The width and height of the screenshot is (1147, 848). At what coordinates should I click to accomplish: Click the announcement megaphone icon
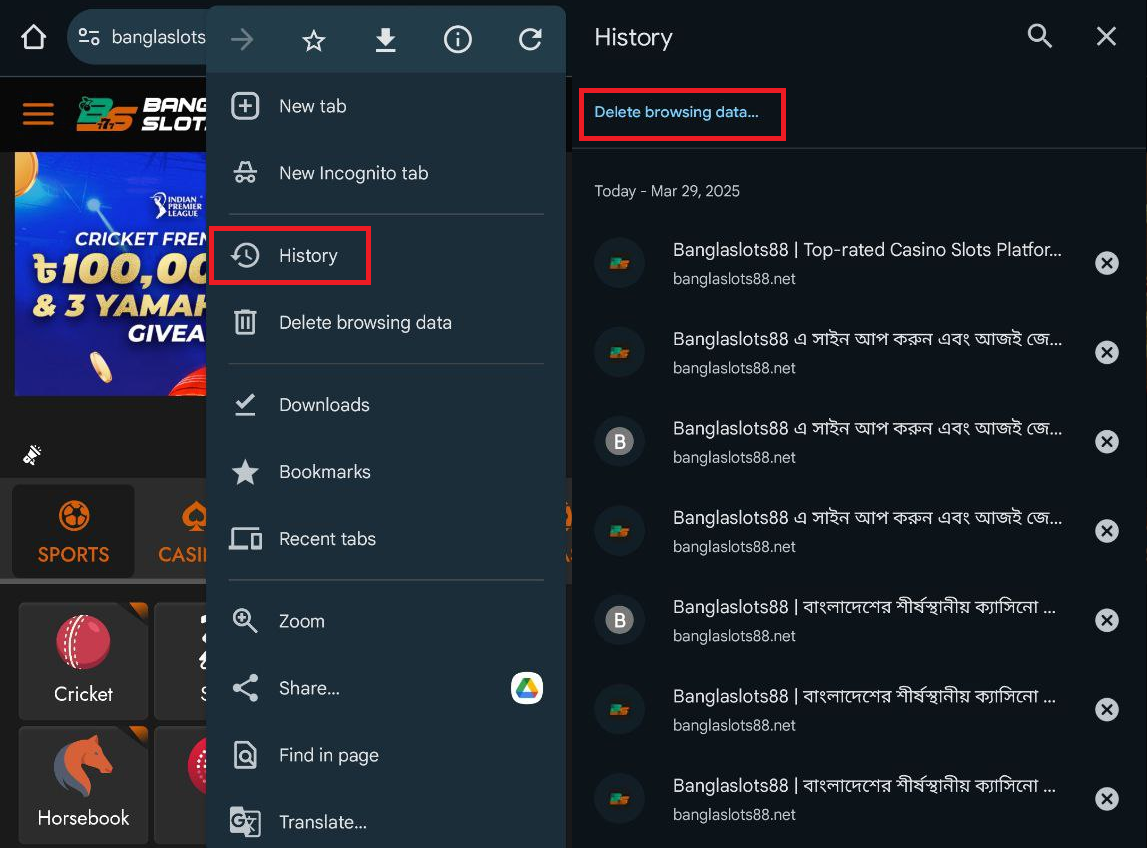pos(31,454)
